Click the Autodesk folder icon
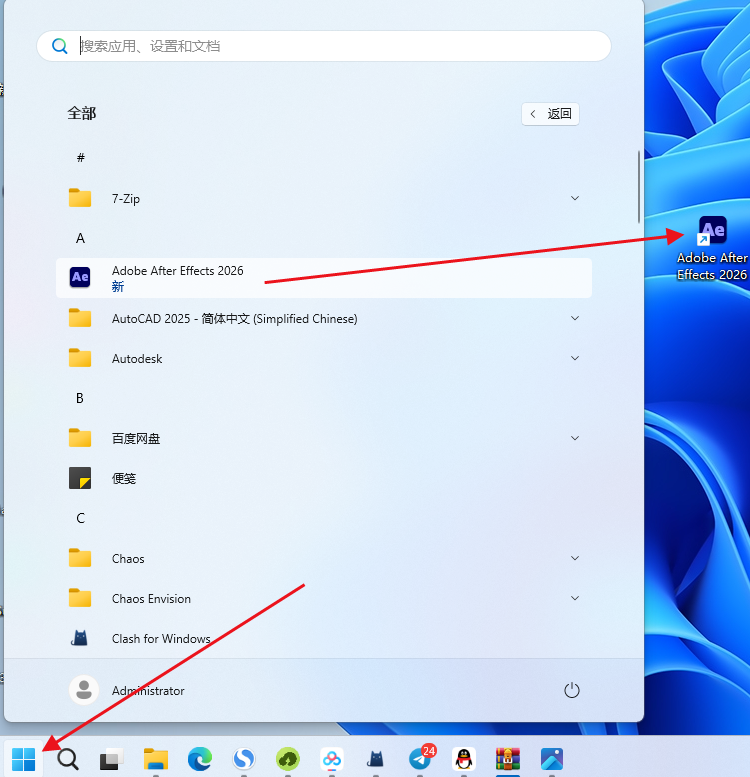 (80, 358)
